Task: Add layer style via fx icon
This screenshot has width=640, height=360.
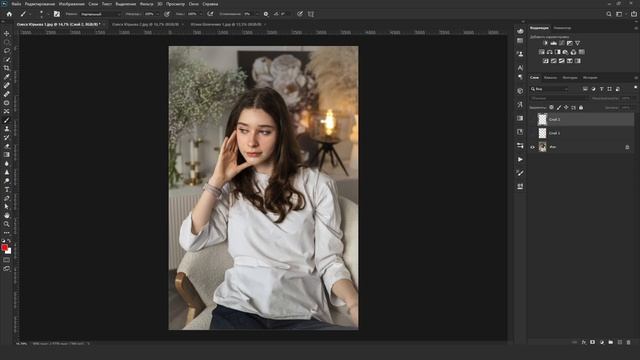Action: tap(584, 342)
